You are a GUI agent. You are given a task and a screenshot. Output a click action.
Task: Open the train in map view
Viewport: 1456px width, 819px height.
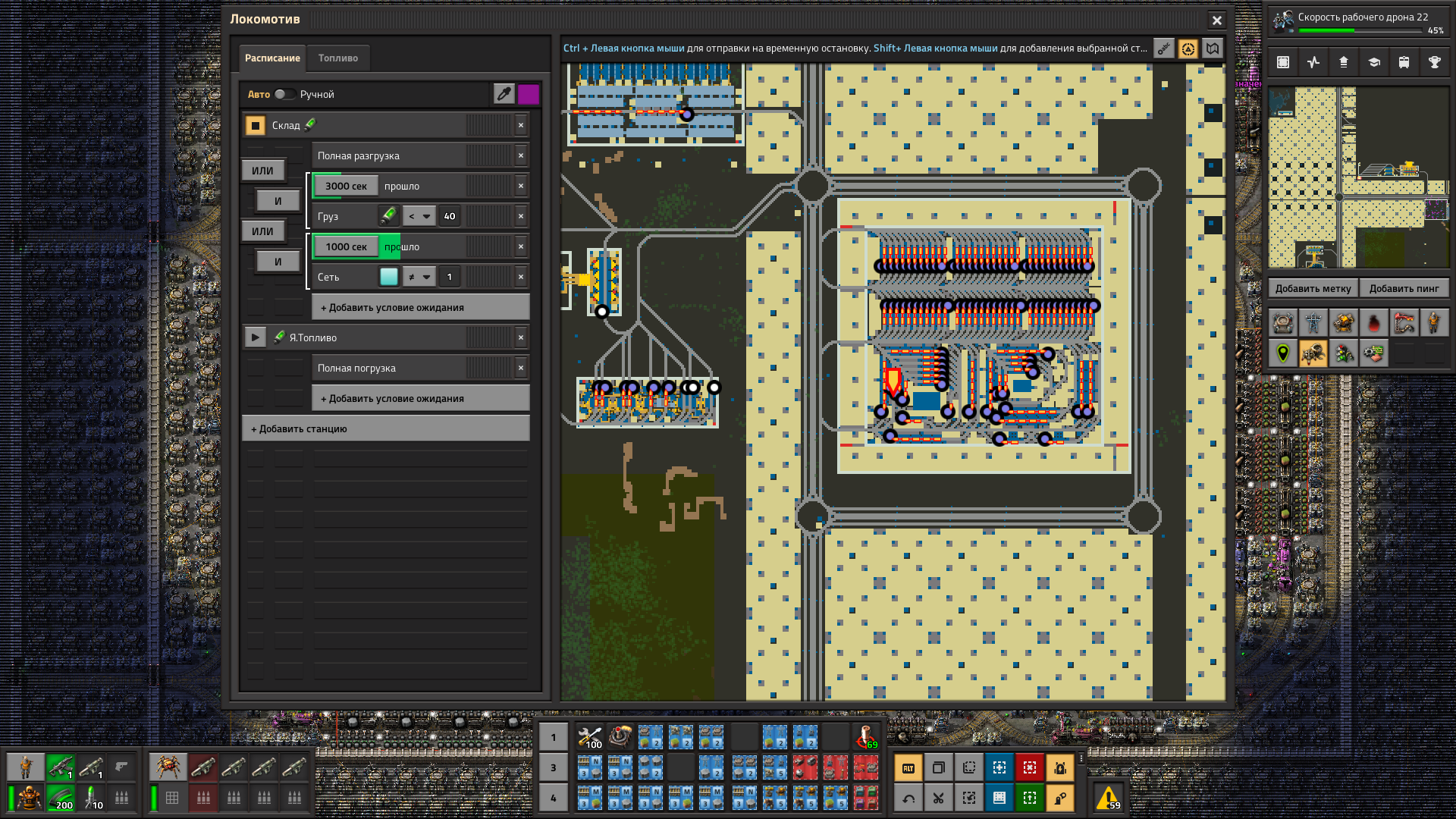tap(1213, 49)
